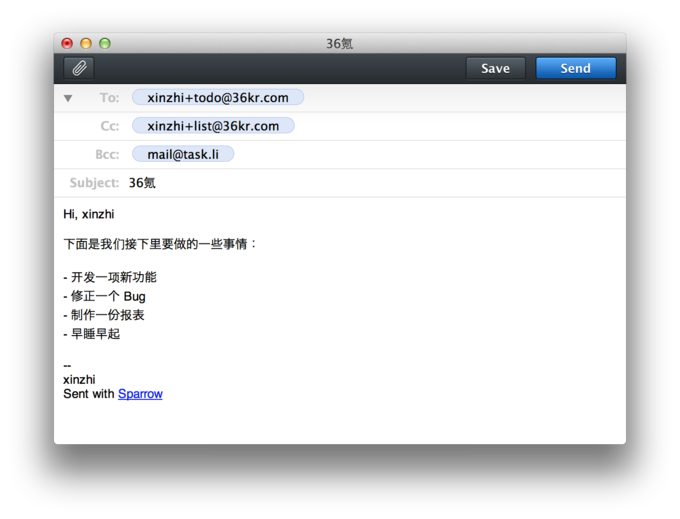Click the signature name 'xinzhi'

tap(79, 379)
